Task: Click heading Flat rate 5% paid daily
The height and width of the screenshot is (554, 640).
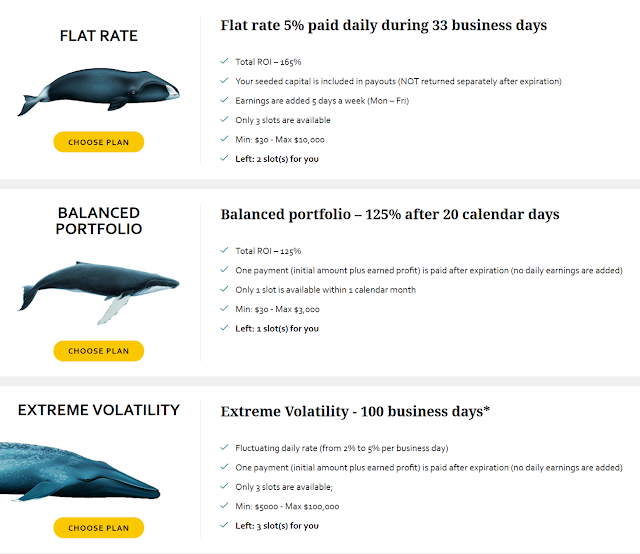Action: [384, 25]
